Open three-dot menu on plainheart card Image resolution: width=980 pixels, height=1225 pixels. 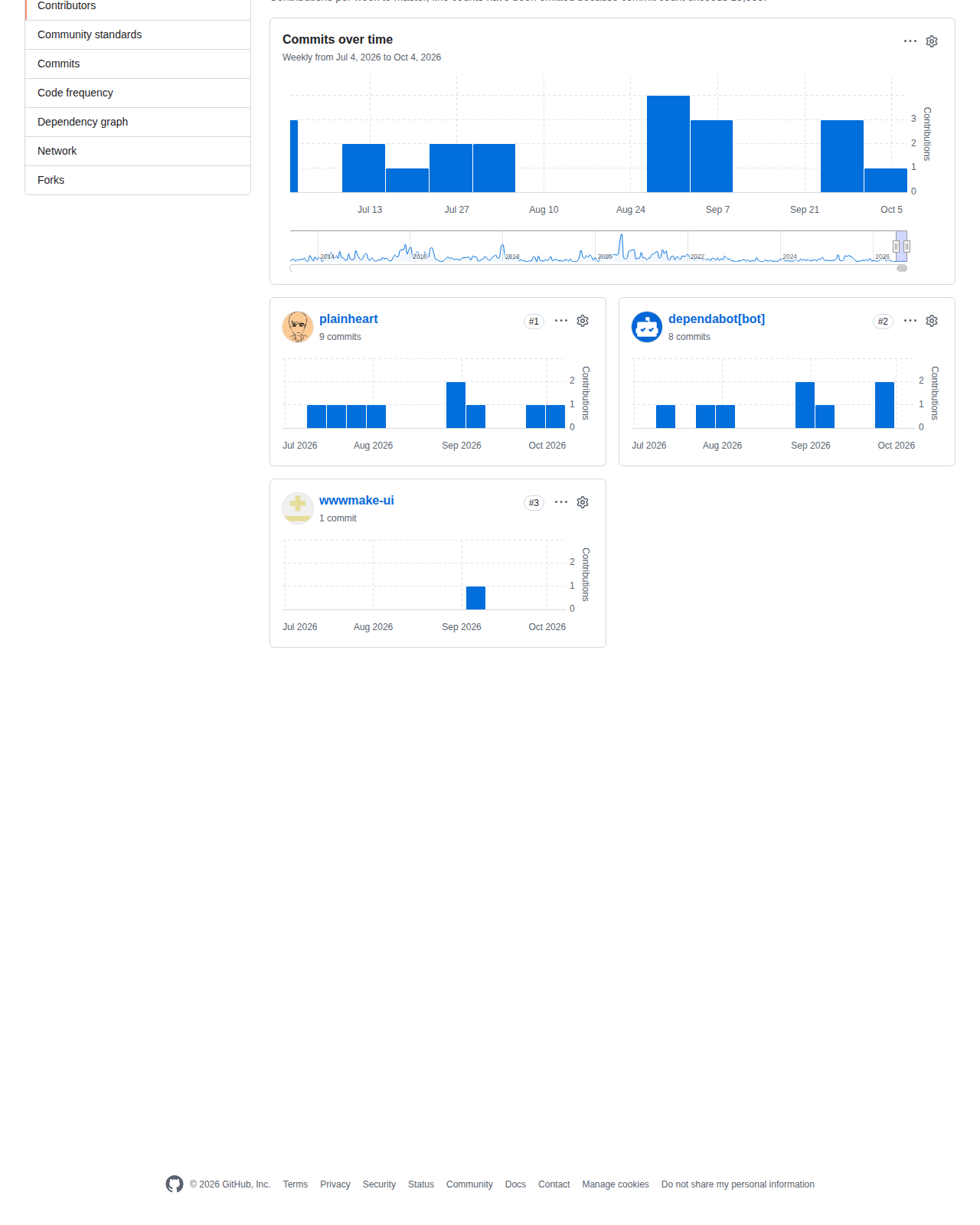[561, 321]
